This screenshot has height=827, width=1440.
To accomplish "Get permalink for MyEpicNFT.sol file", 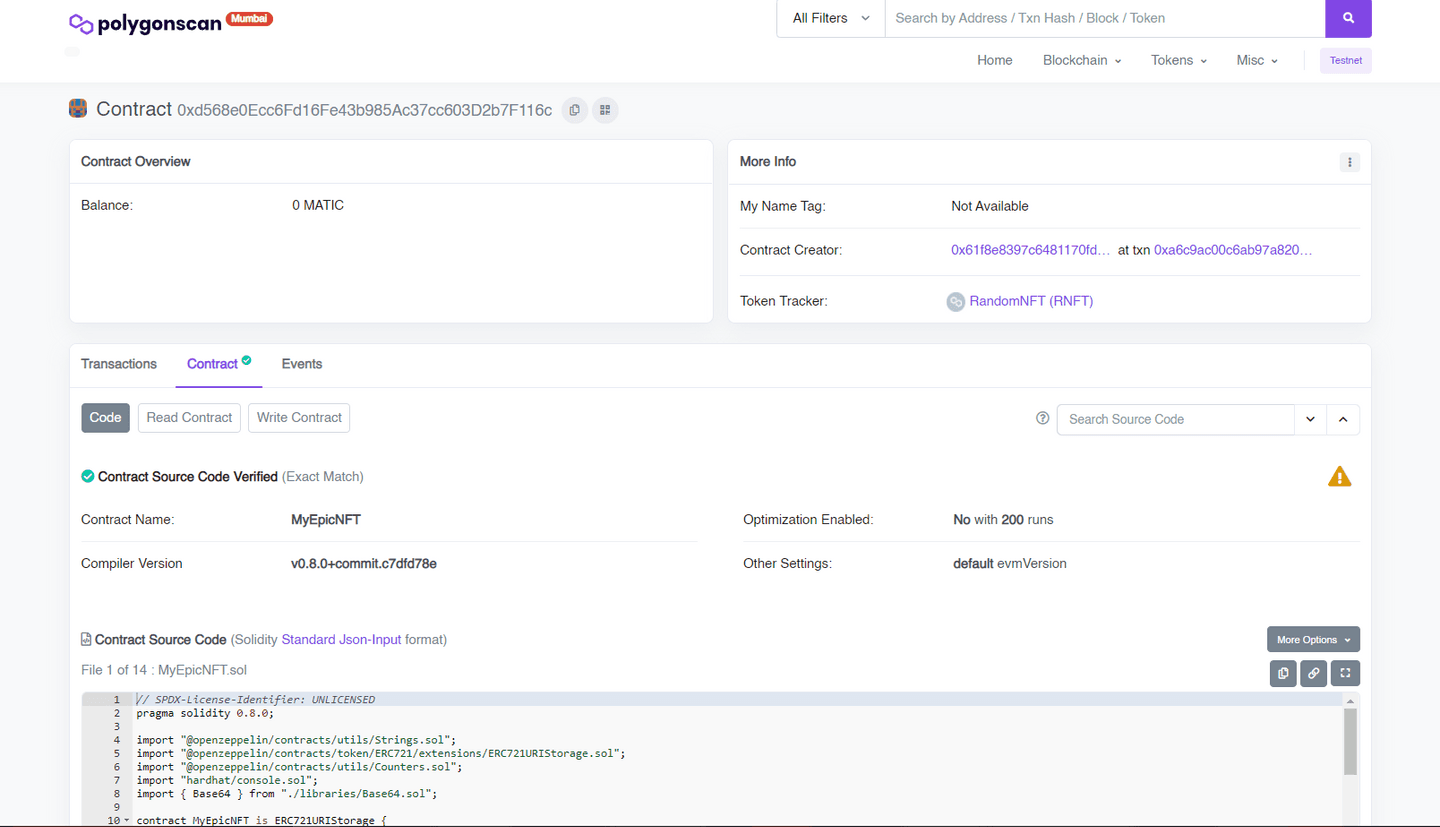I will (1314, 673).
